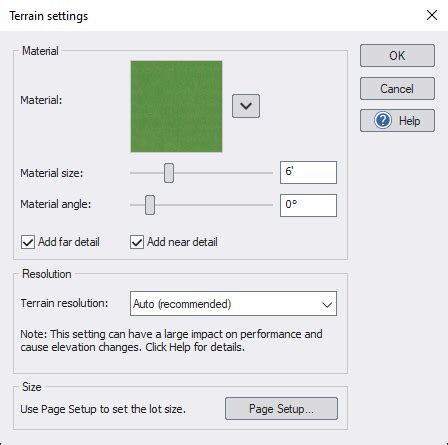Viewport: 448px width, 445px height.
Task: Click the Material angle value field
Action: click(x=308, y=205)
